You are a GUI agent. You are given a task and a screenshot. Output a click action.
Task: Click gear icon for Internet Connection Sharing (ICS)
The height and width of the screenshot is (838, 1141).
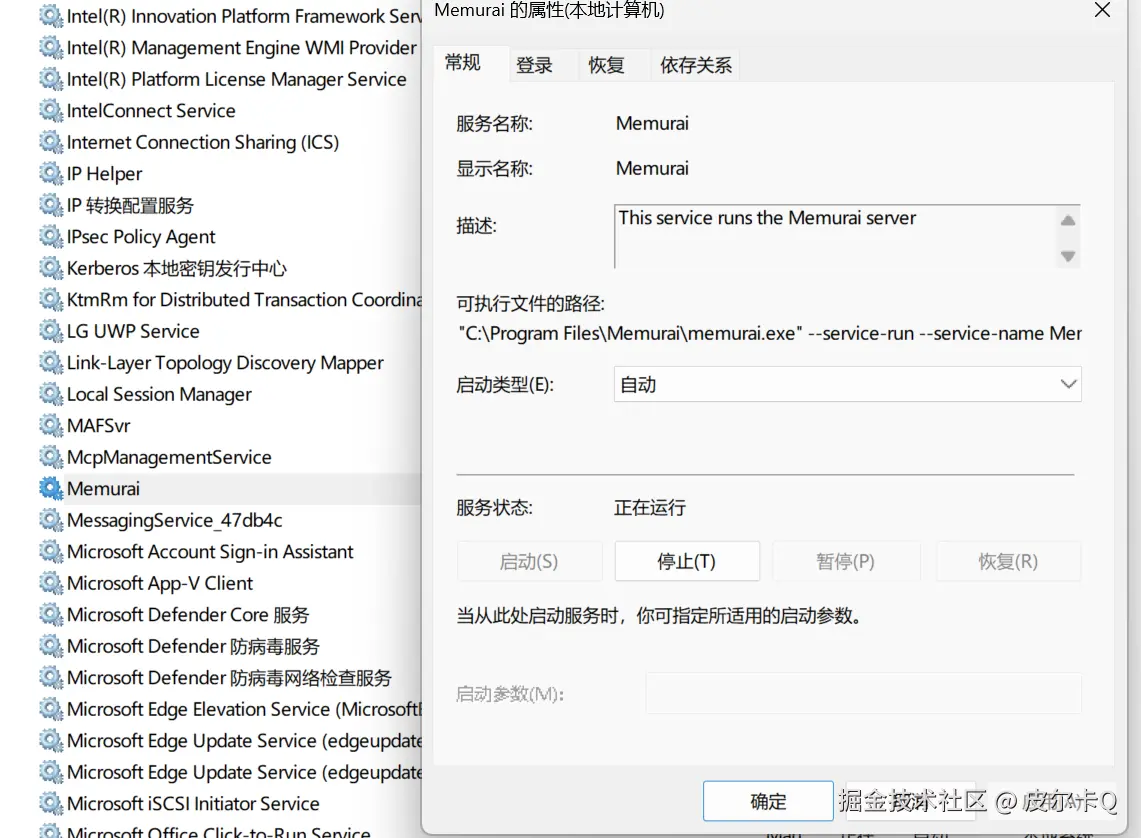pos(51,143)
